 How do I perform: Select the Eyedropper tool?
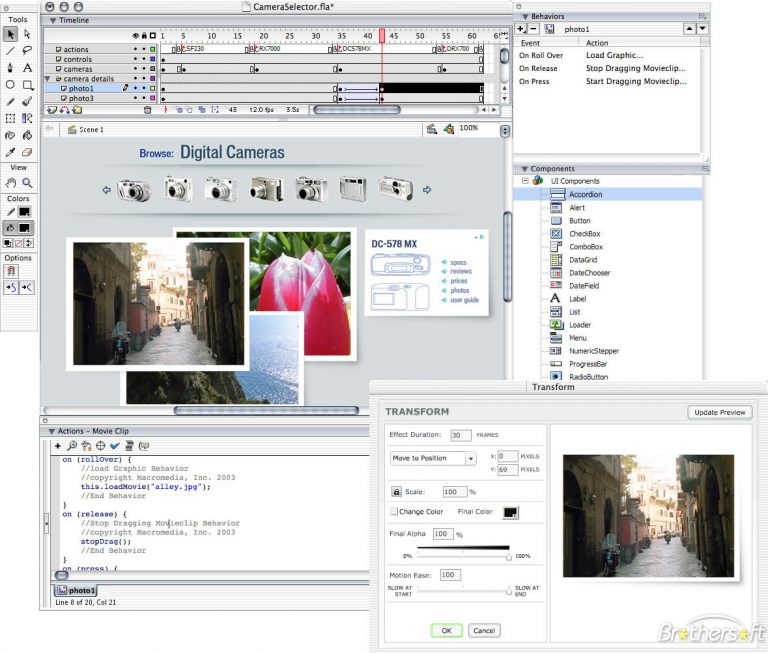tap(10, 152)
